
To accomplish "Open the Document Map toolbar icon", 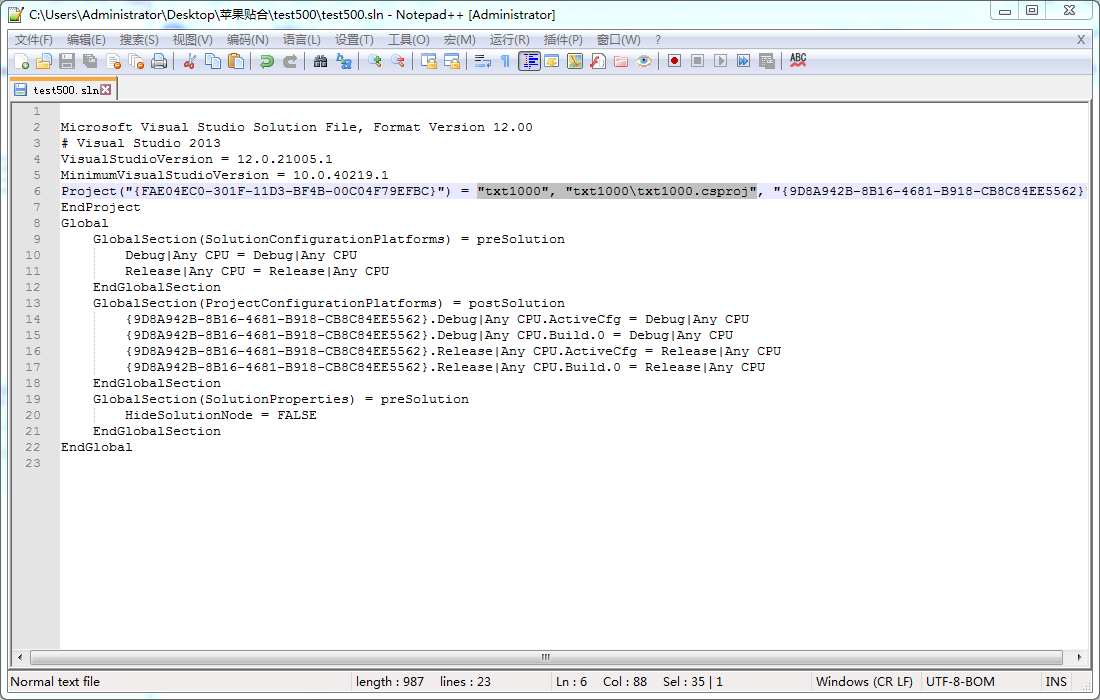I will (x=575, y=61).
